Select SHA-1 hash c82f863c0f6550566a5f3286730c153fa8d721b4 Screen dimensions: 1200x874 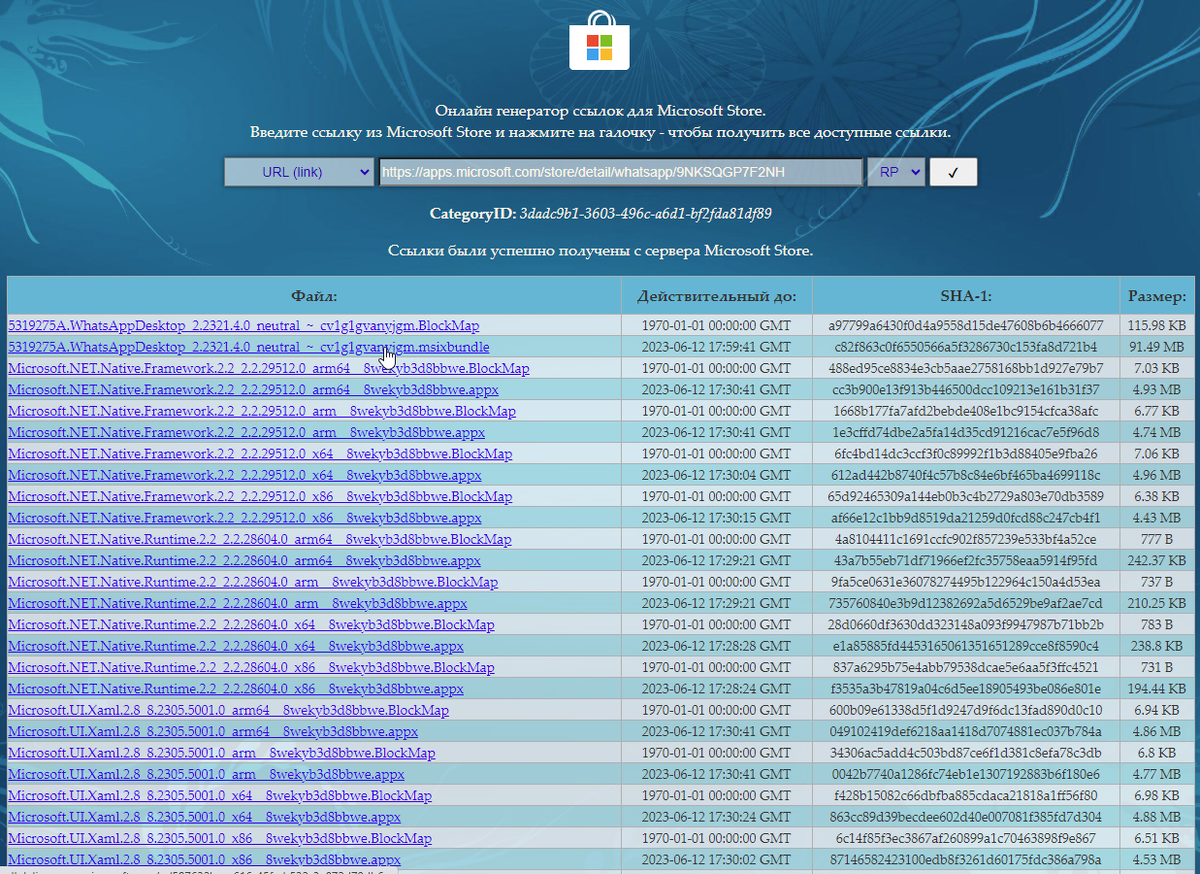[x=966, y=347]
